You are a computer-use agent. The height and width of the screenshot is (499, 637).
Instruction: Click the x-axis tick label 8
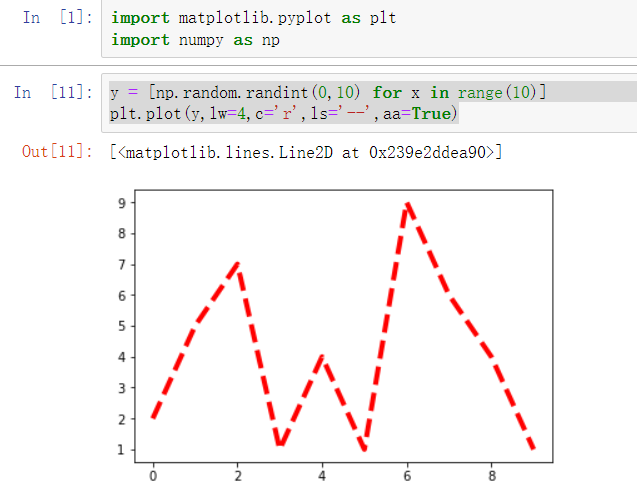click(x=492, y=475)
